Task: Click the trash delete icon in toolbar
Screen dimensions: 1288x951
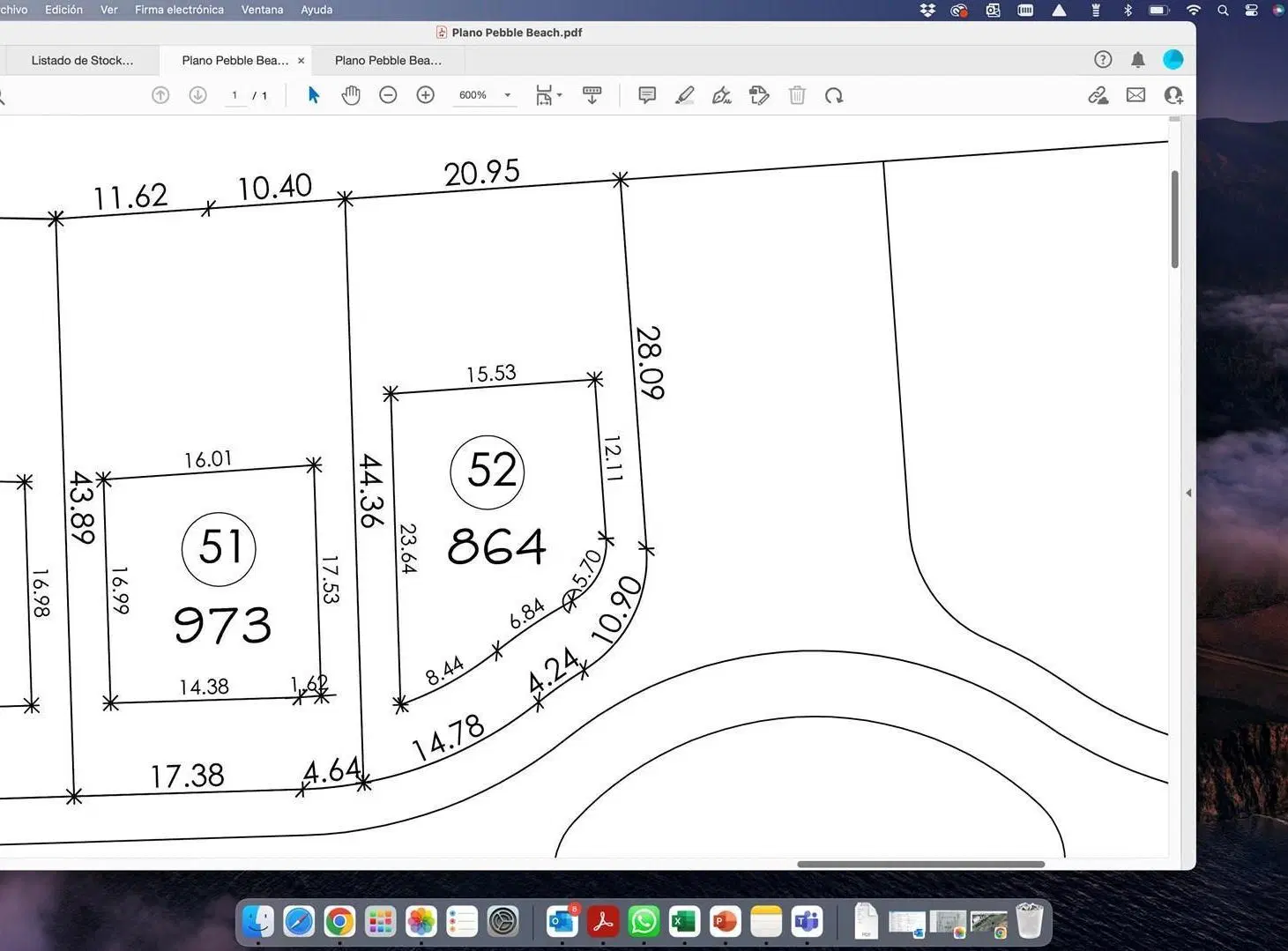Action: click(x=797, y=95)
